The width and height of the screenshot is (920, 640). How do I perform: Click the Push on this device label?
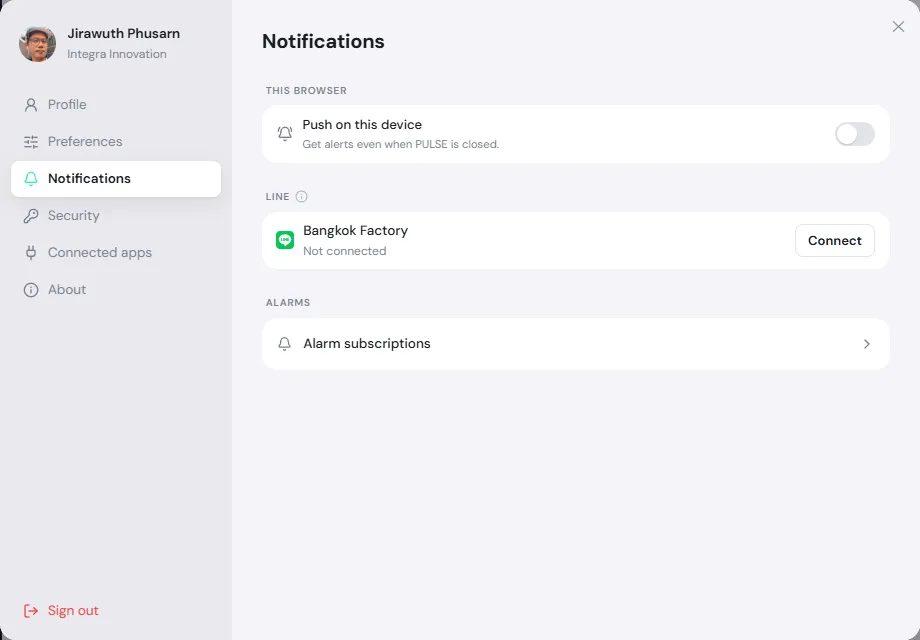pos(362,125)
